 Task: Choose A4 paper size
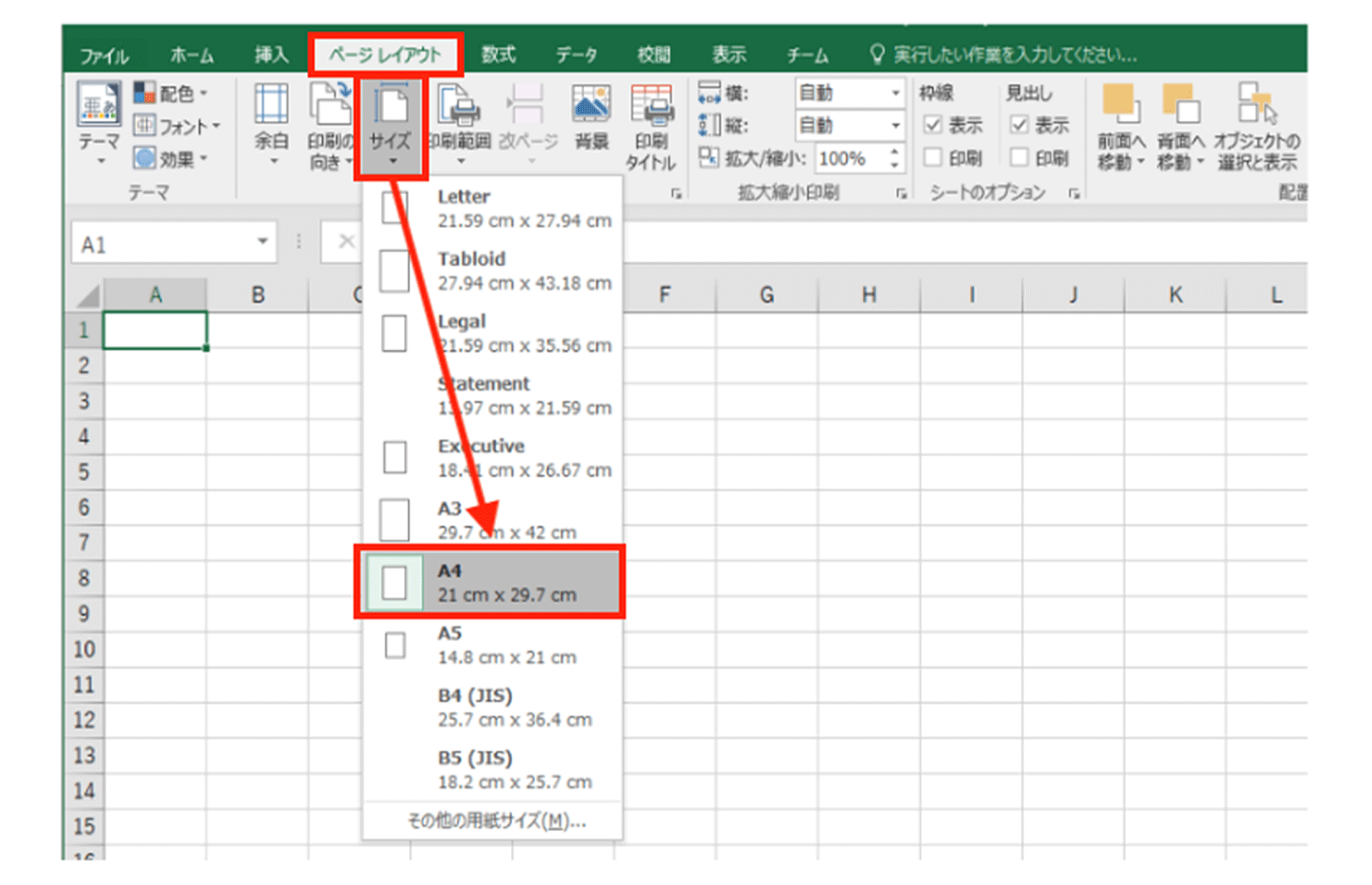(492, 582)
